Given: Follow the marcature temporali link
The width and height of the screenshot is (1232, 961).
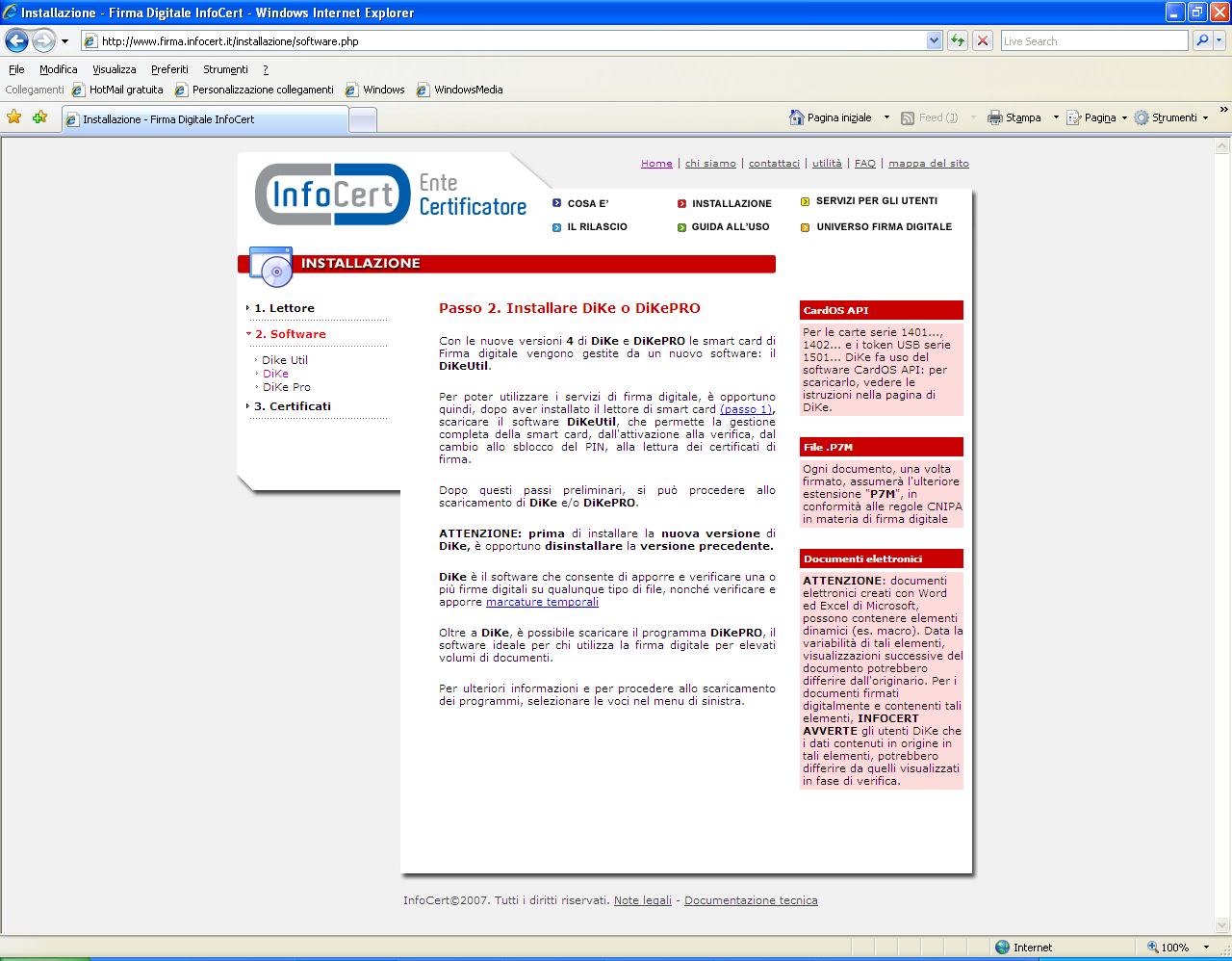Looking at the screenshot, I should pyautogui.click(x=542, y=602).
